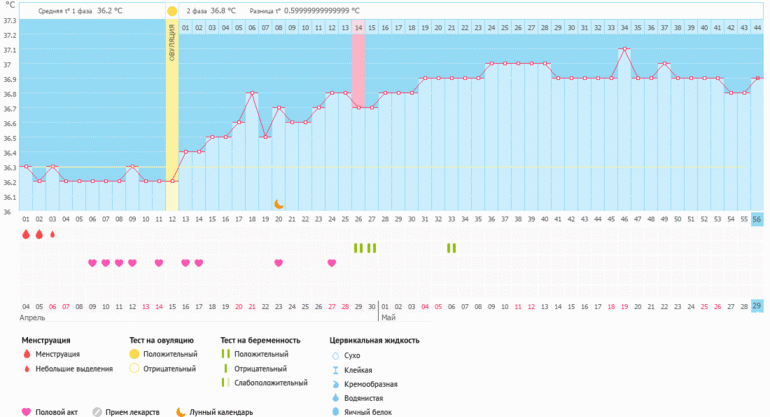Click the highlighted date 29 at bottom right

(757, 306)
